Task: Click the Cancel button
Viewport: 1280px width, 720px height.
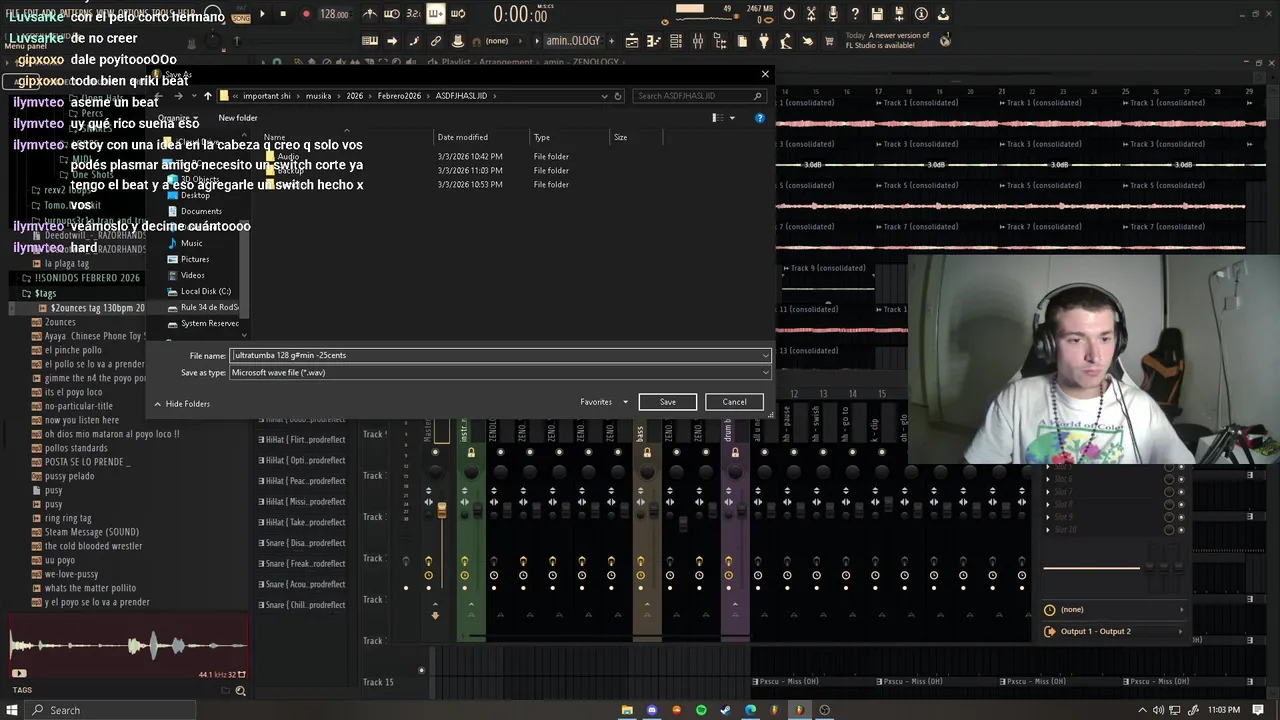Action: 734,402
